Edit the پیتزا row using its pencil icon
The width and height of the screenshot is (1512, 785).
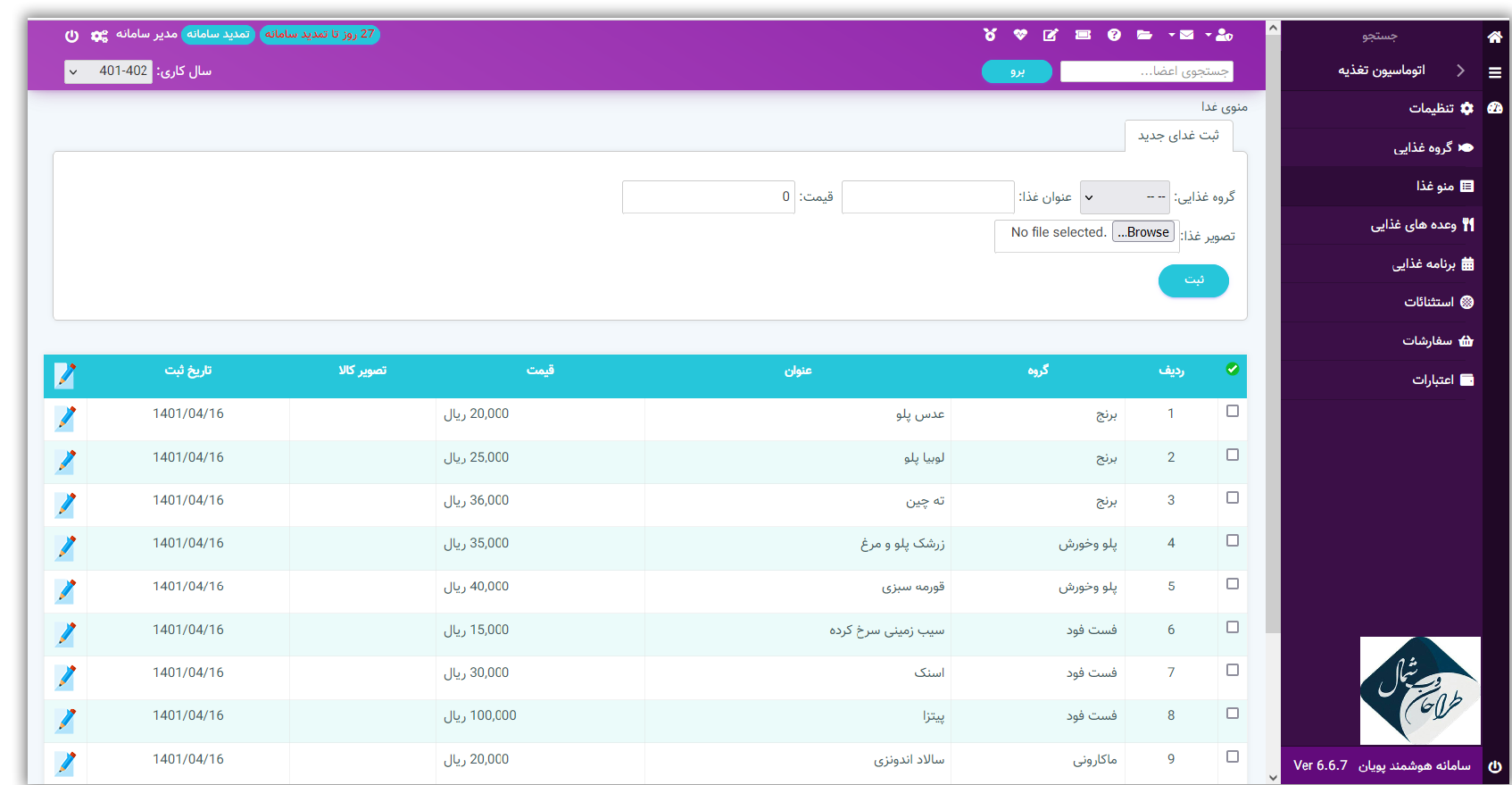tap(65, 720)
